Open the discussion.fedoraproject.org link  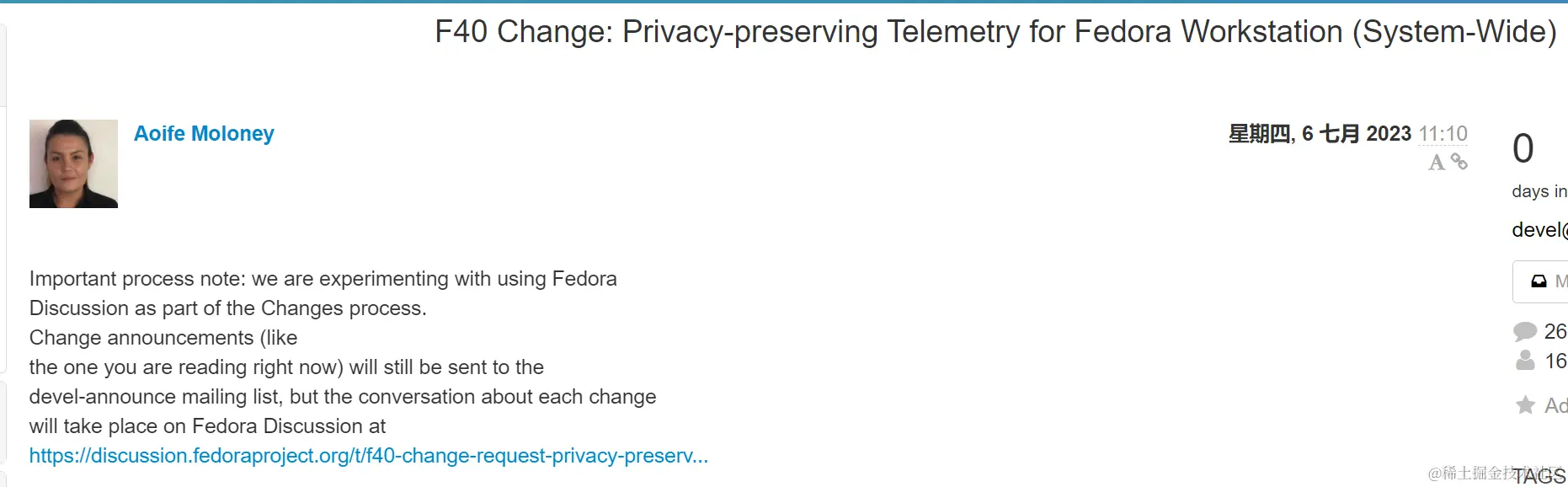coord(368,456)
